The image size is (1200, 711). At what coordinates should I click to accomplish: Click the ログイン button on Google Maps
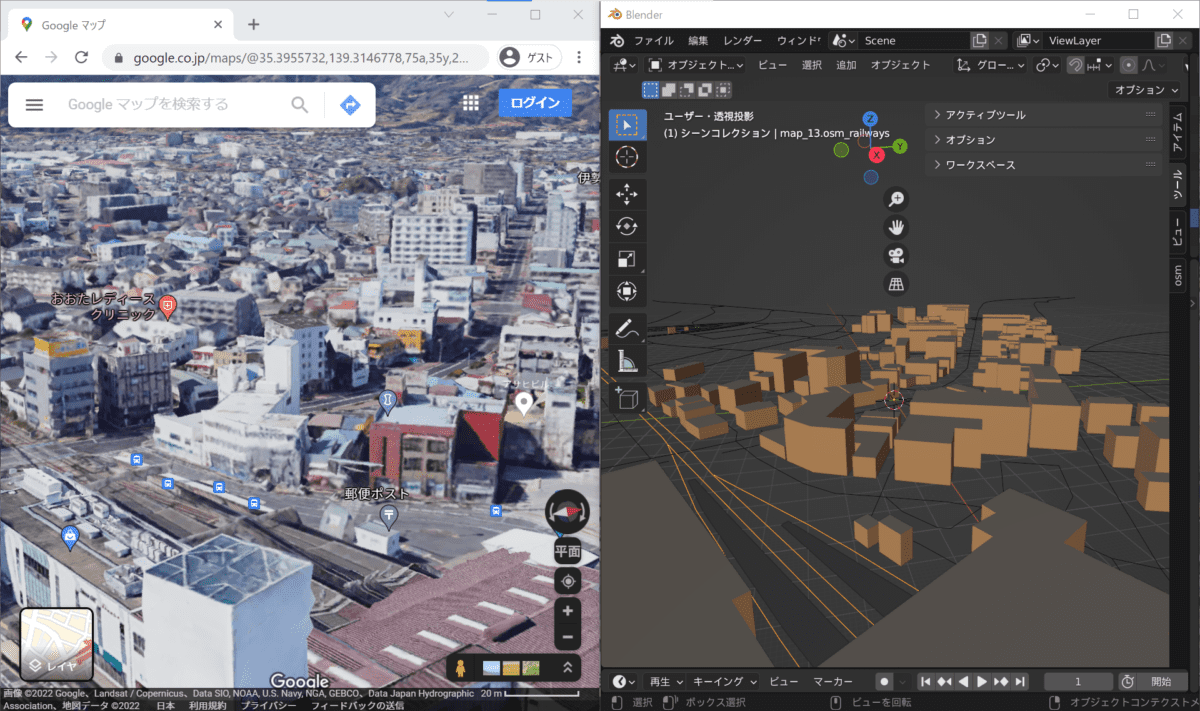(534, 104)
